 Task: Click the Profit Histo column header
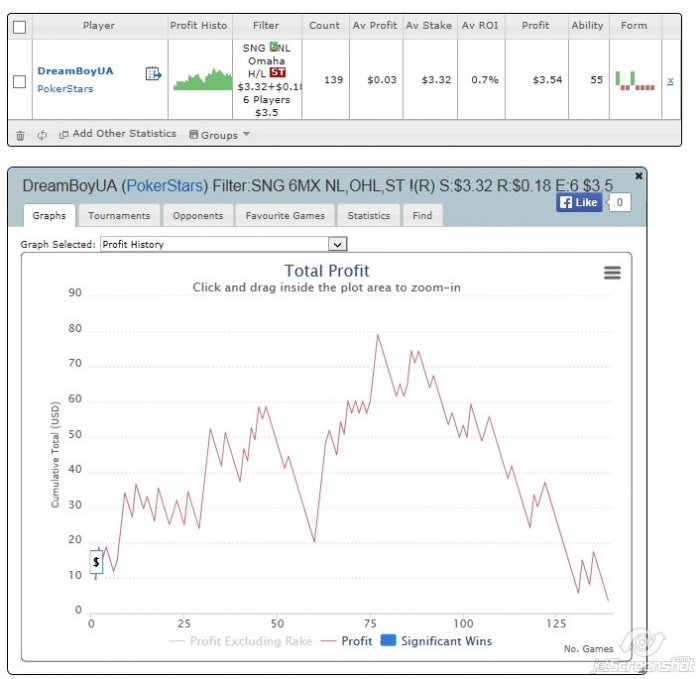(x=199, y=25)
